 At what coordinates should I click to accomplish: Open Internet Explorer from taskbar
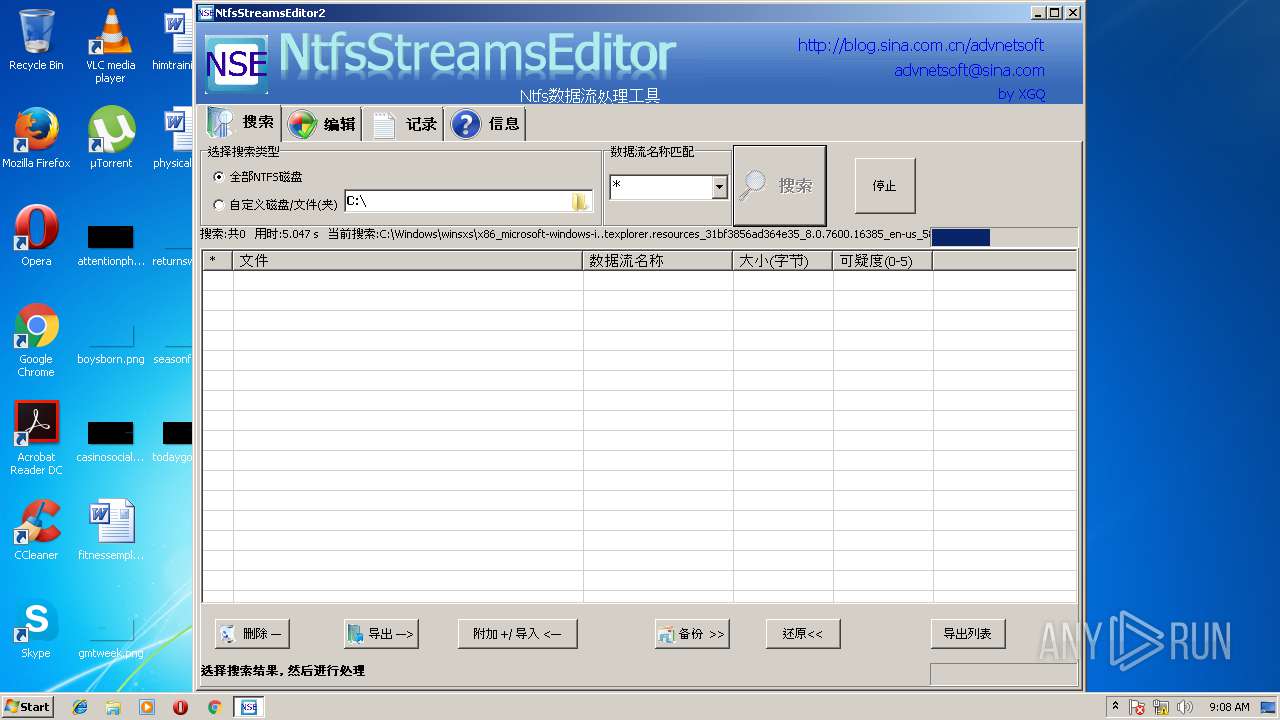(x=80, y=707)
